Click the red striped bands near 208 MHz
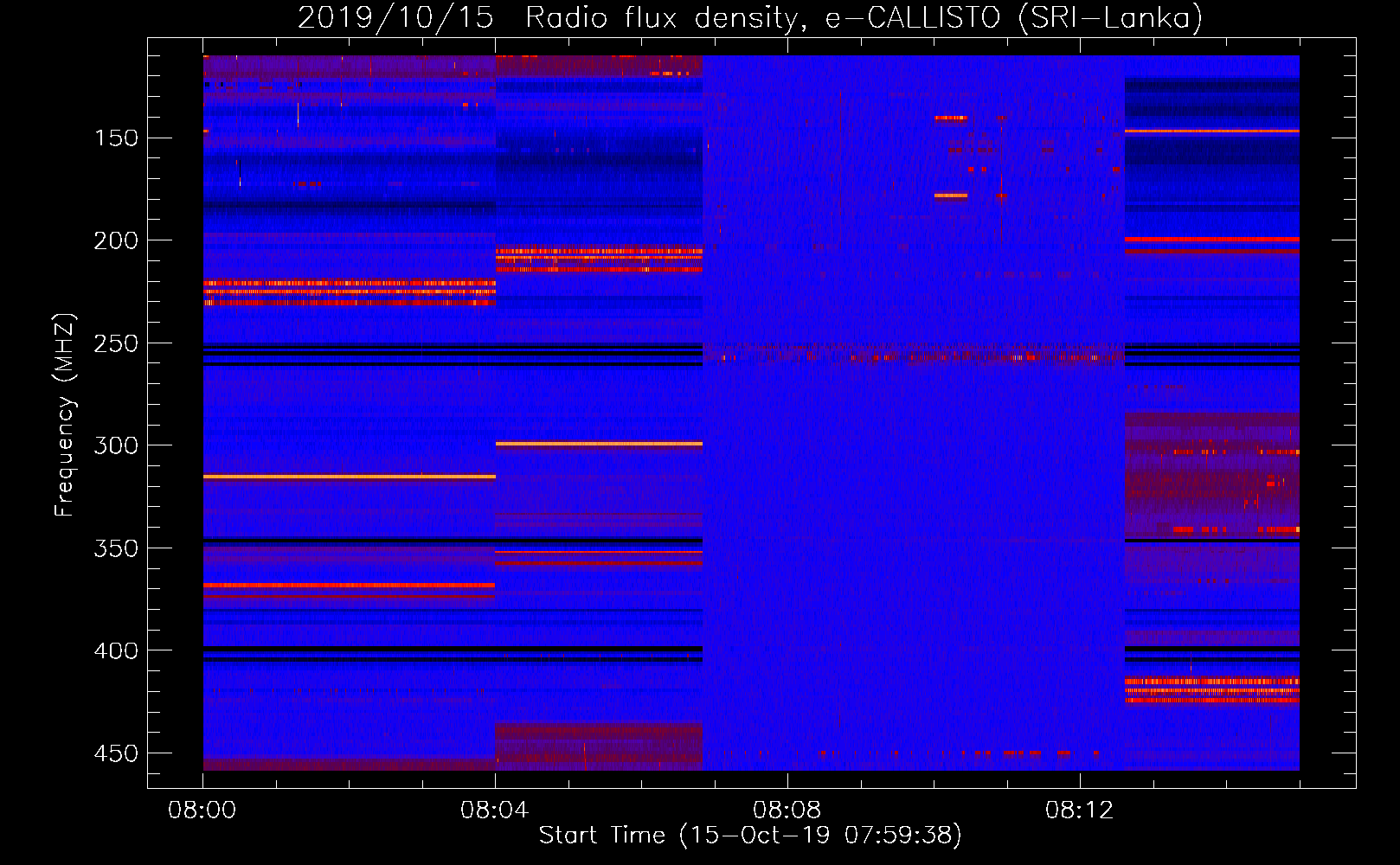Image resolution: width=1400 pixels, height=865 pixels. coord(599,259)
